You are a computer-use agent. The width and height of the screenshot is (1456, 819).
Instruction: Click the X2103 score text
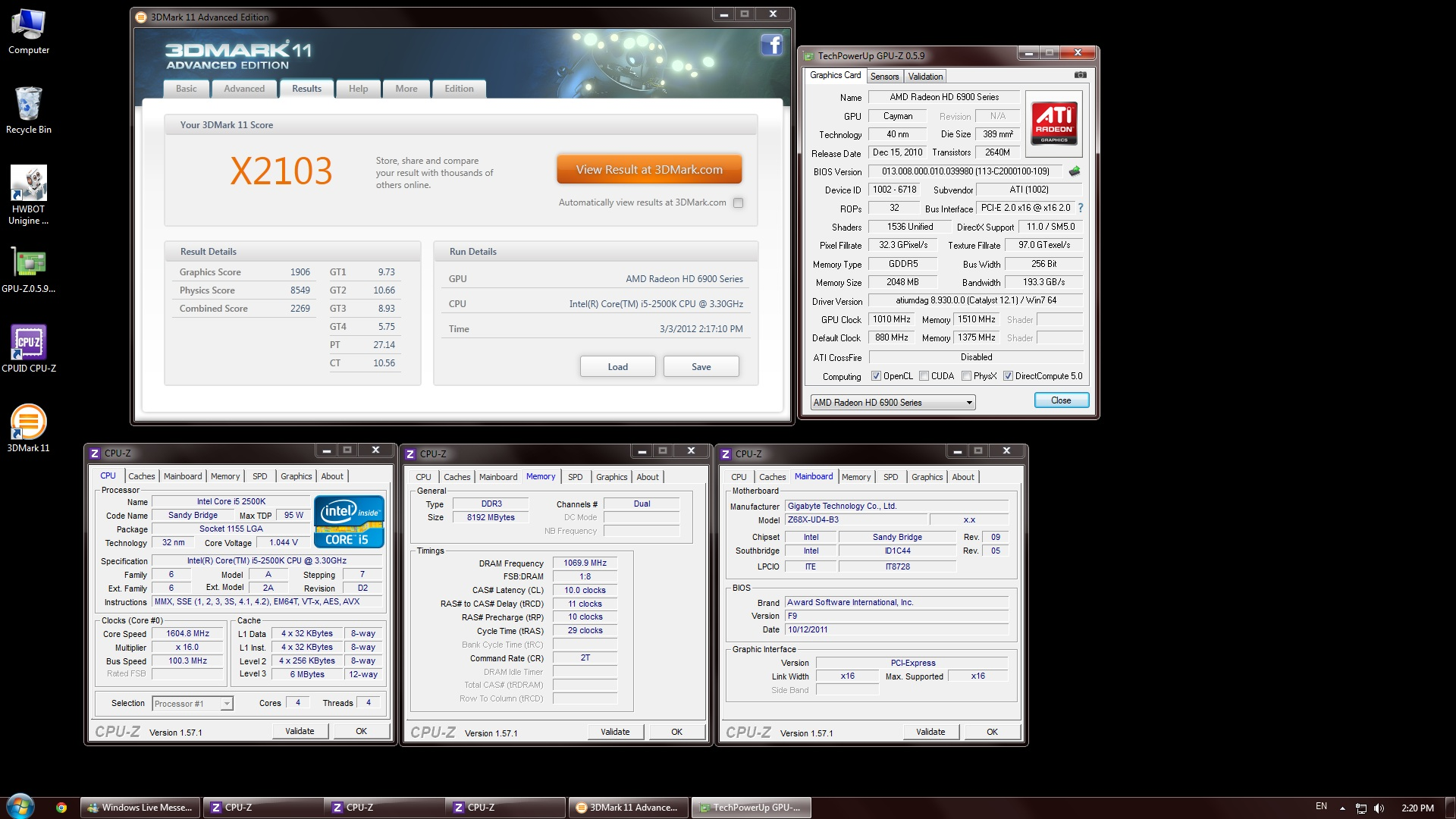tap(281, 171)
